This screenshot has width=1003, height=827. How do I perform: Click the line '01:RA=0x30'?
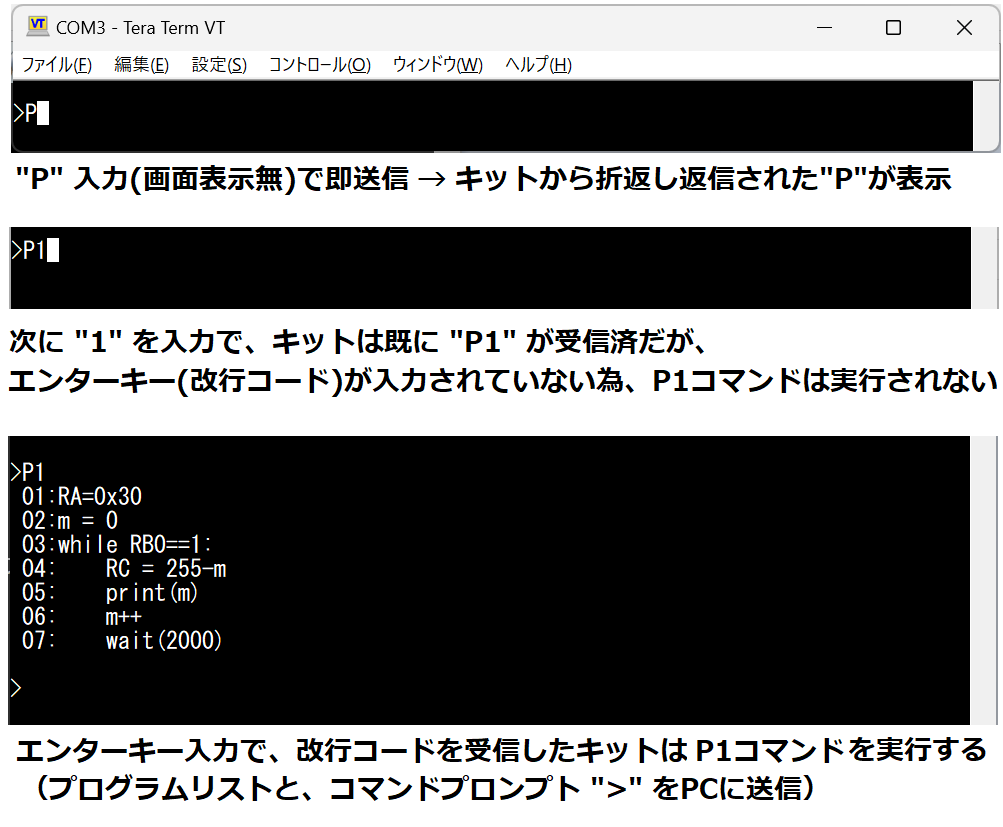(81, 496)
